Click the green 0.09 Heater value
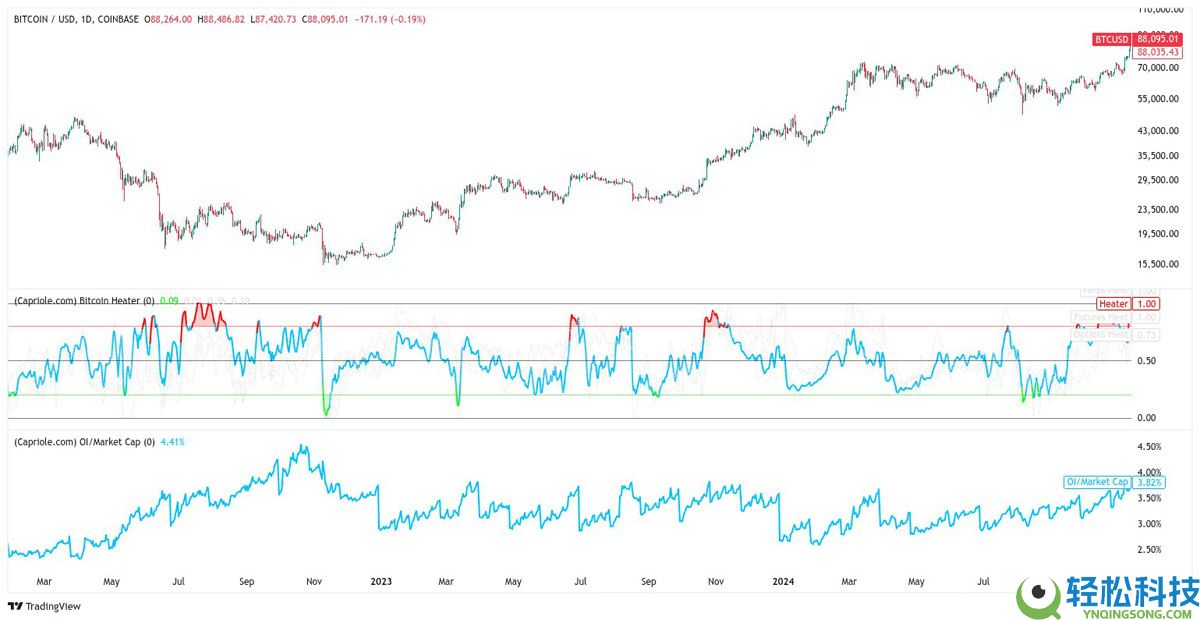1200x620 pixels. (169, 300)
